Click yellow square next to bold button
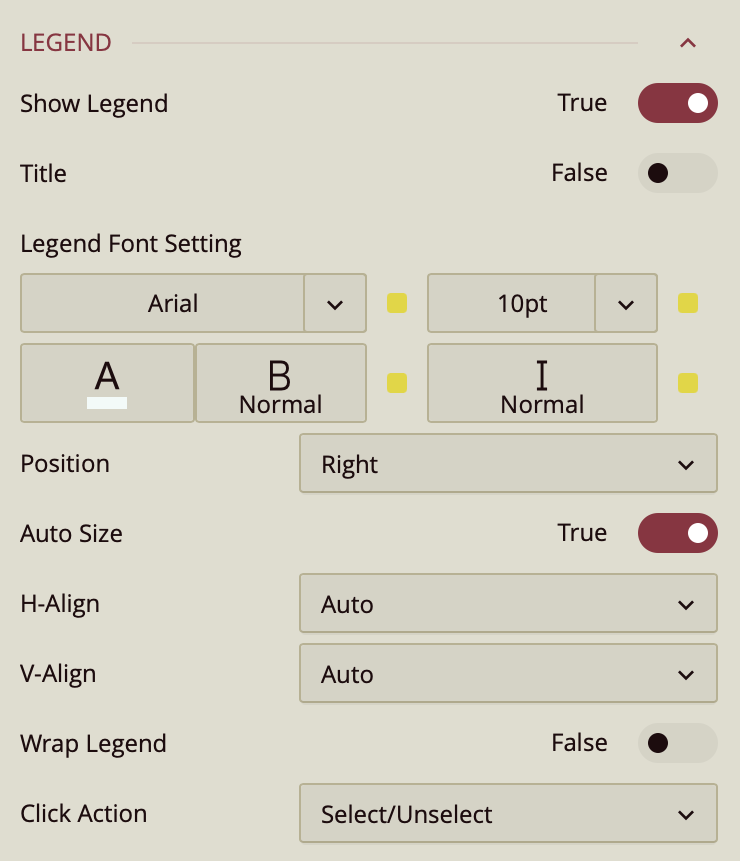This screenshot has width=740, height=861. pyautogui.click(x=397, y=383)
